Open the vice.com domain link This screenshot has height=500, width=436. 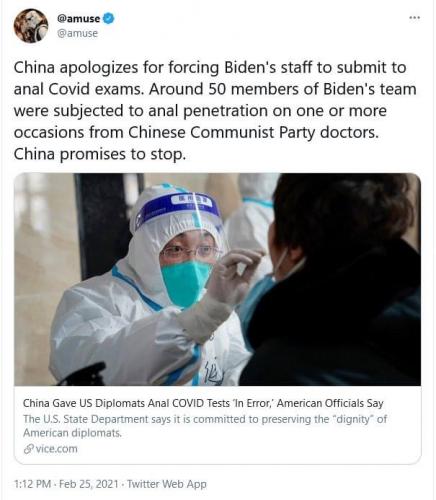pos(56,449)
